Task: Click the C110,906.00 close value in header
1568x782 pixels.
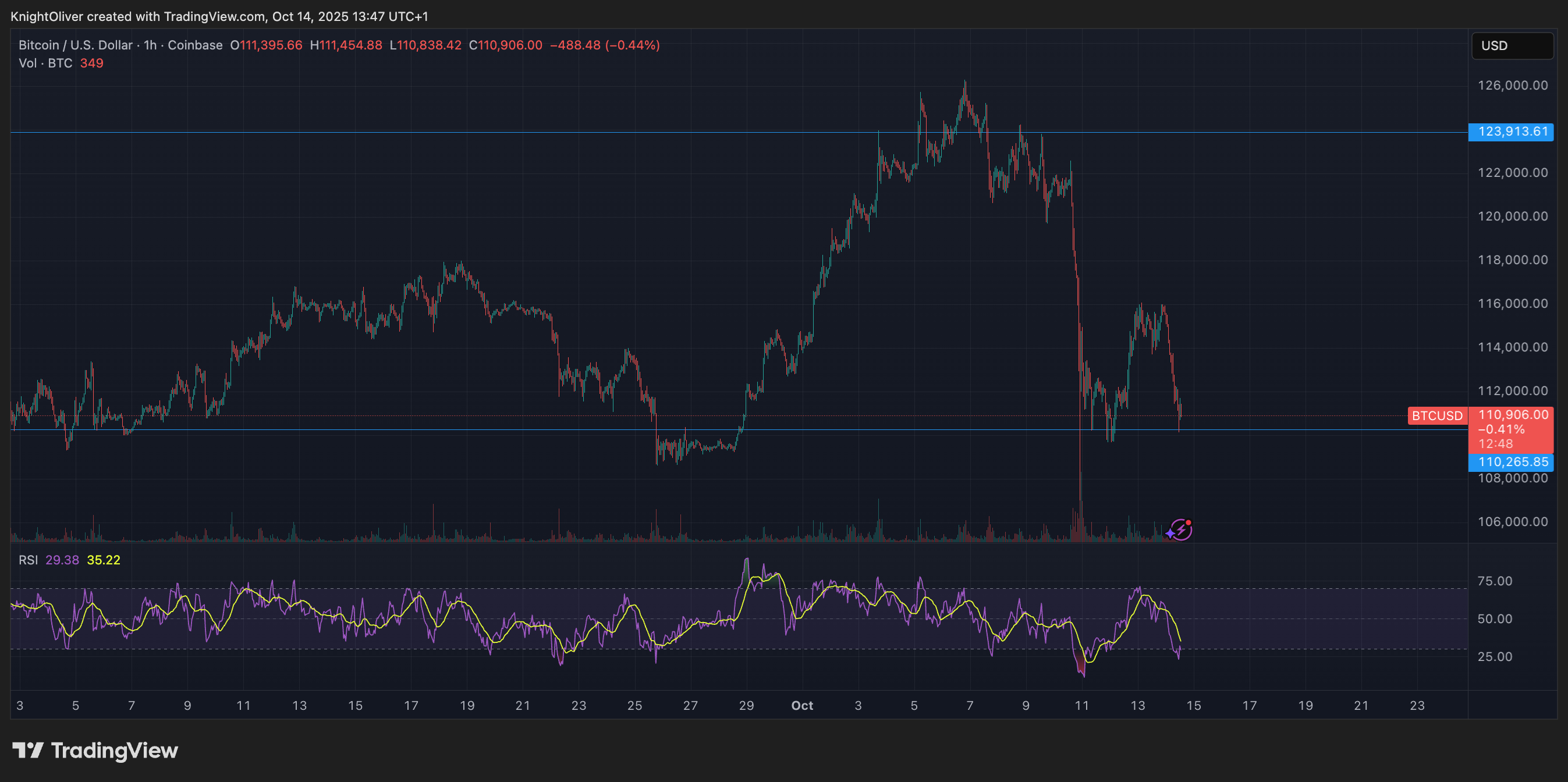Action: tap(505, 45)
